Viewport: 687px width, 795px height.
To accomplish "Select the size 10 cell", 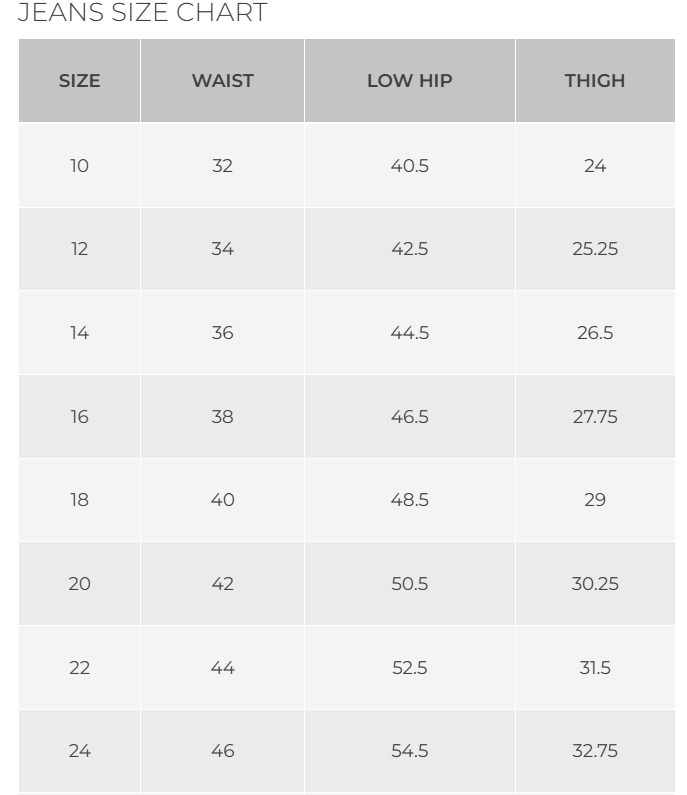I will [x=79, y=165].
